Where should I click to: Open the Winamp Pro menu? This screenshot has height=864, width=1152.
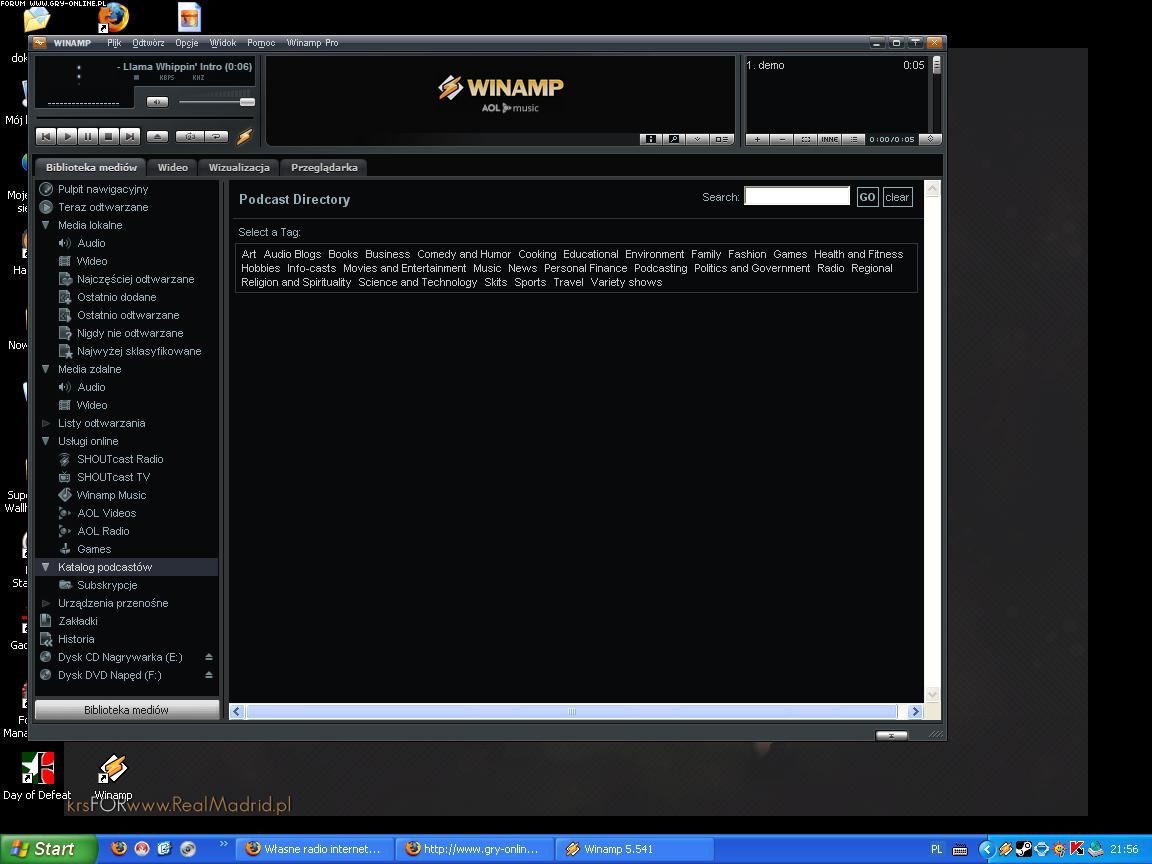tap(312, 43)
